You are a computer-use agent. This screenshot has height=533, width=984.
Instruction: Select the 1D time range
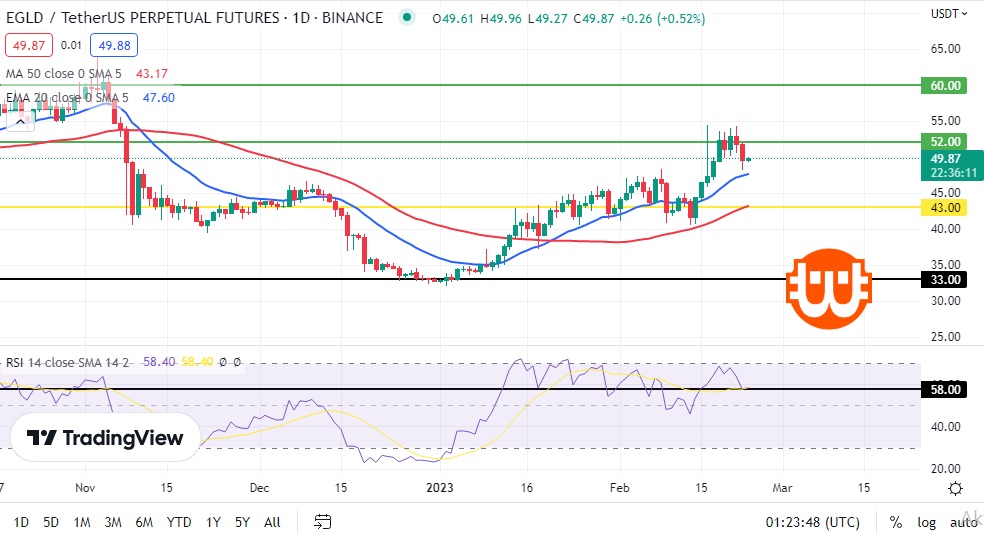[x=20, y=521]
